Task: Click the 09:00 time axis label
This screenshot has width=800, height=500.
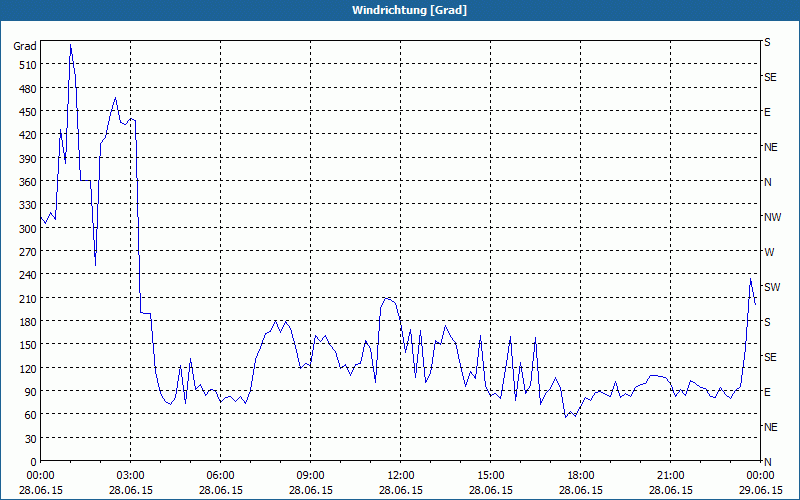Action: (311, 476)
